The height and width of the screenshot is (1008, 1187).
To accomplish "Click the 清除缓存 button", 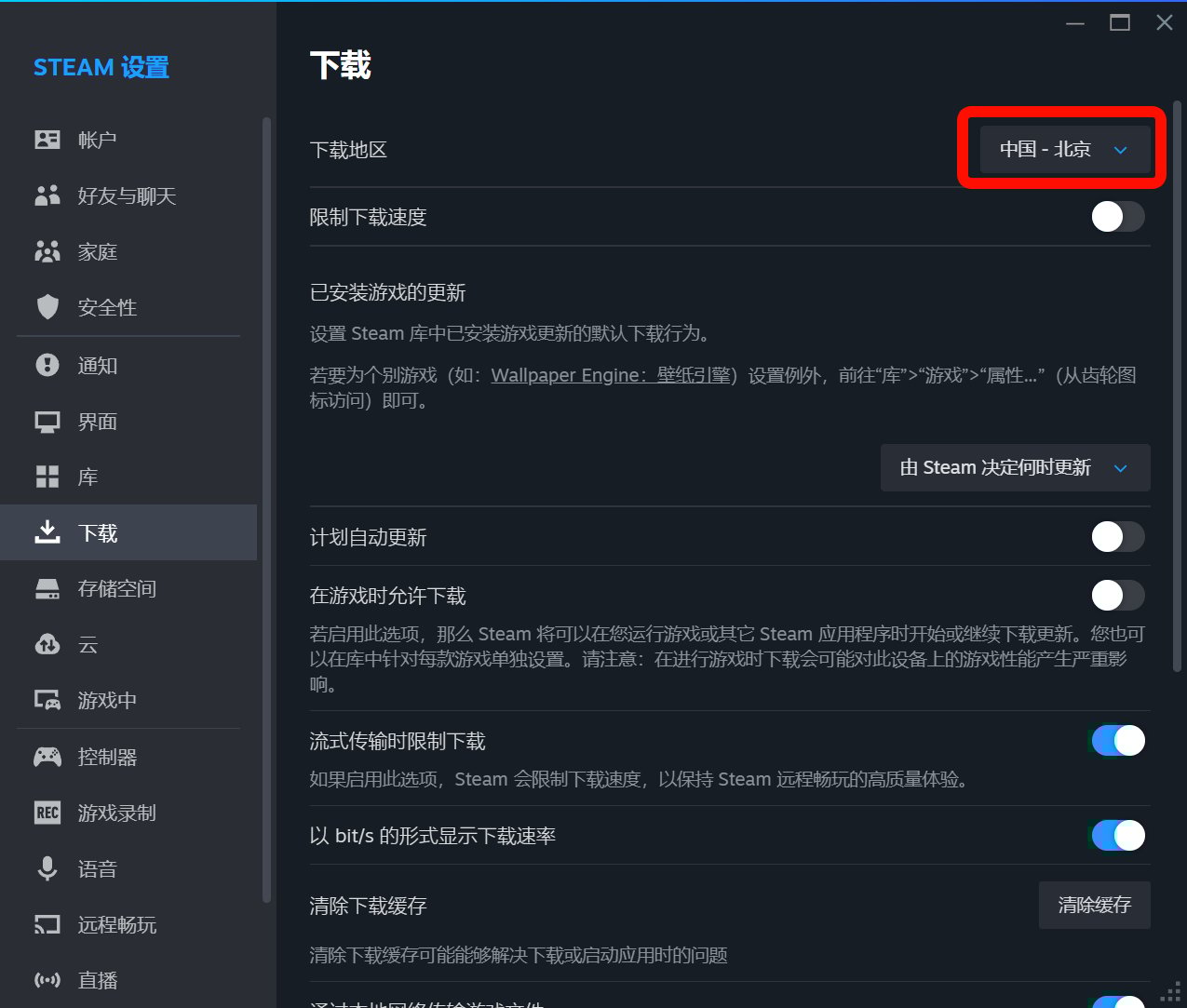I will coord(1095,905).
